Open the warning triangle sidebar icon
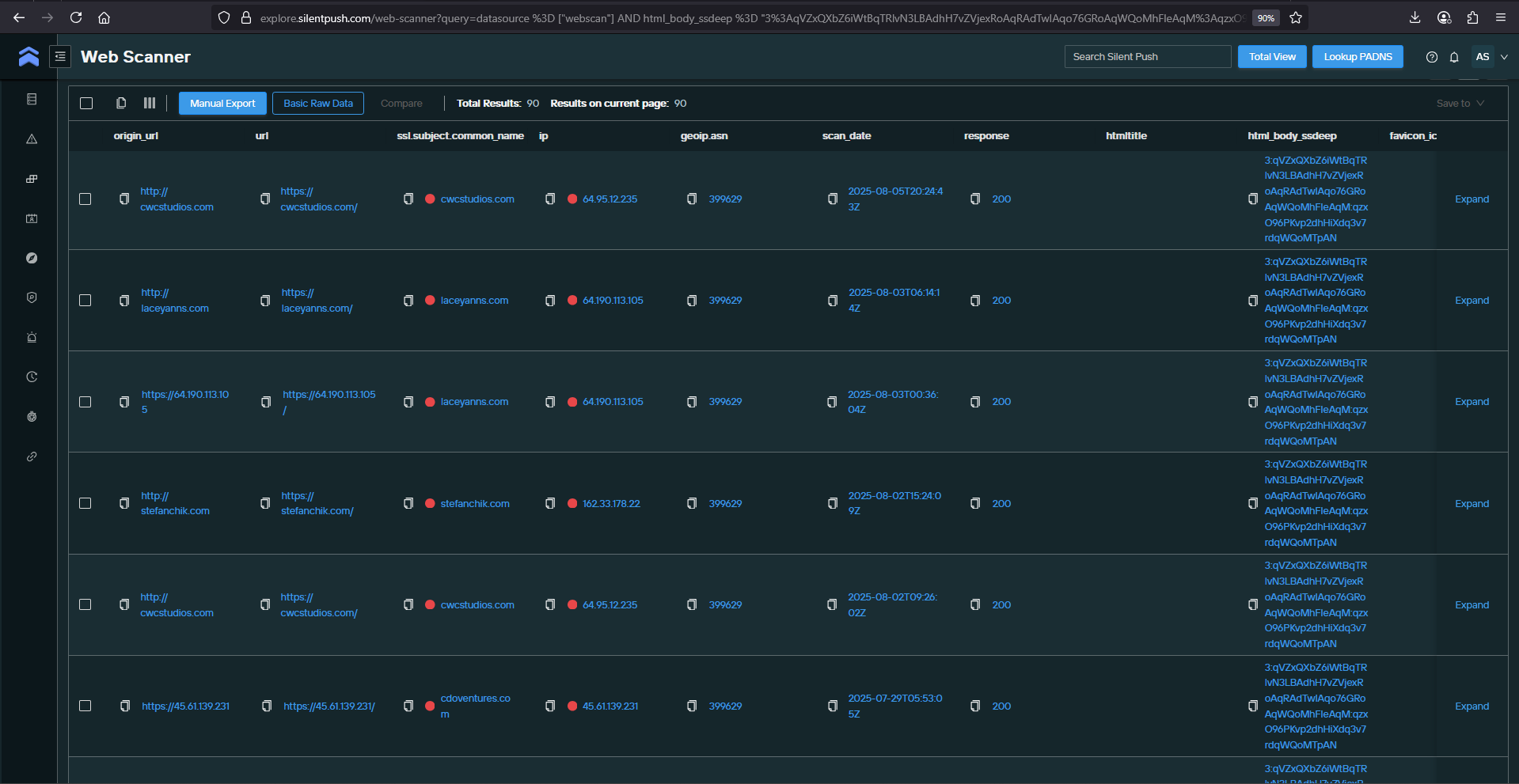Viewport: 1519px width, 784px height. (x=32, y=139)
